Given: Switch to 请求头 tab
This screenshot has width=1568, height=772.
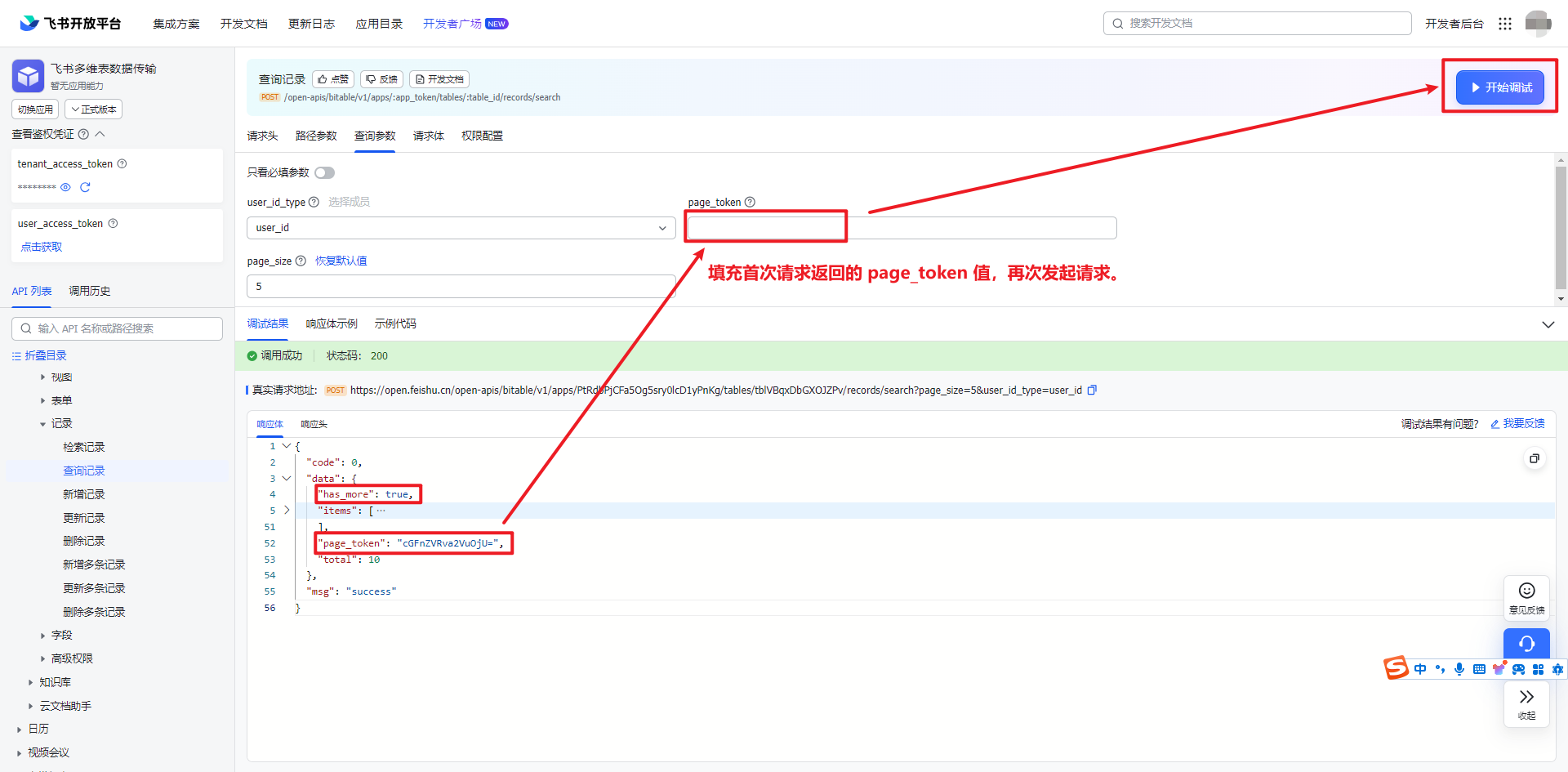Looking at the screenshot, I should (x=262, y=136).
